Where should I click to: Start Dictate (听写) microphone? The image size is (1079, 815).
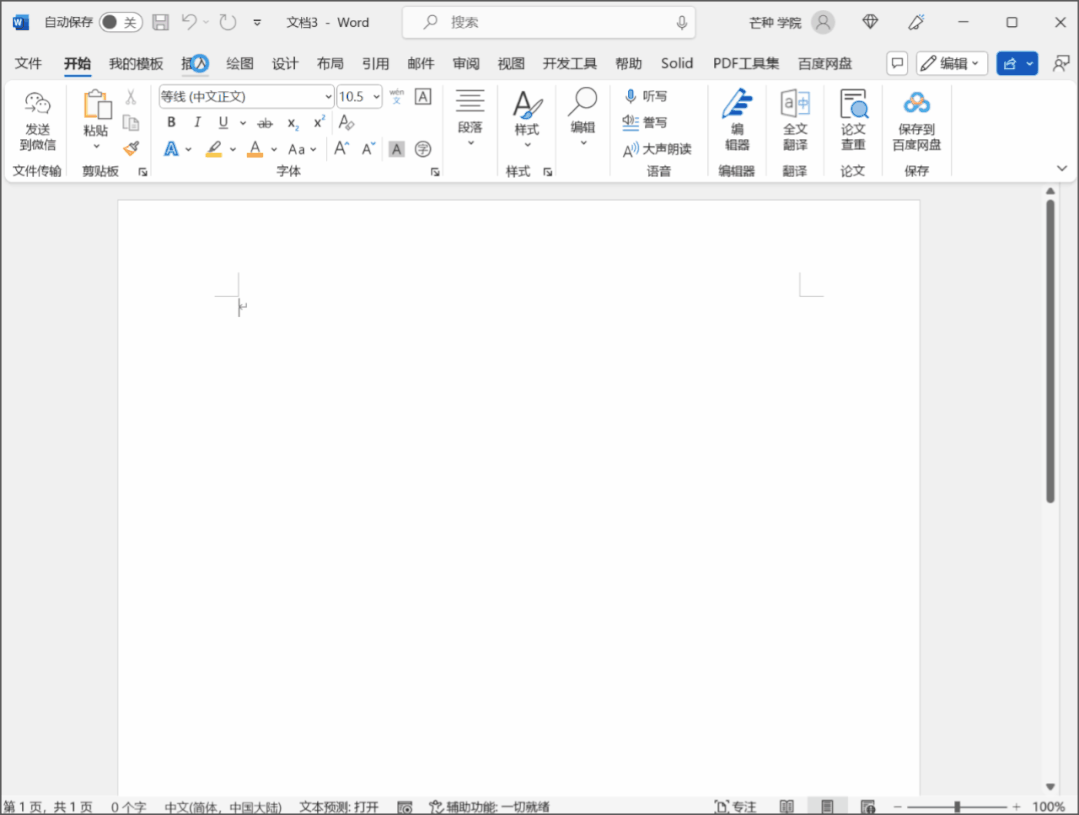pyautogui.click(x=630, y=96)
